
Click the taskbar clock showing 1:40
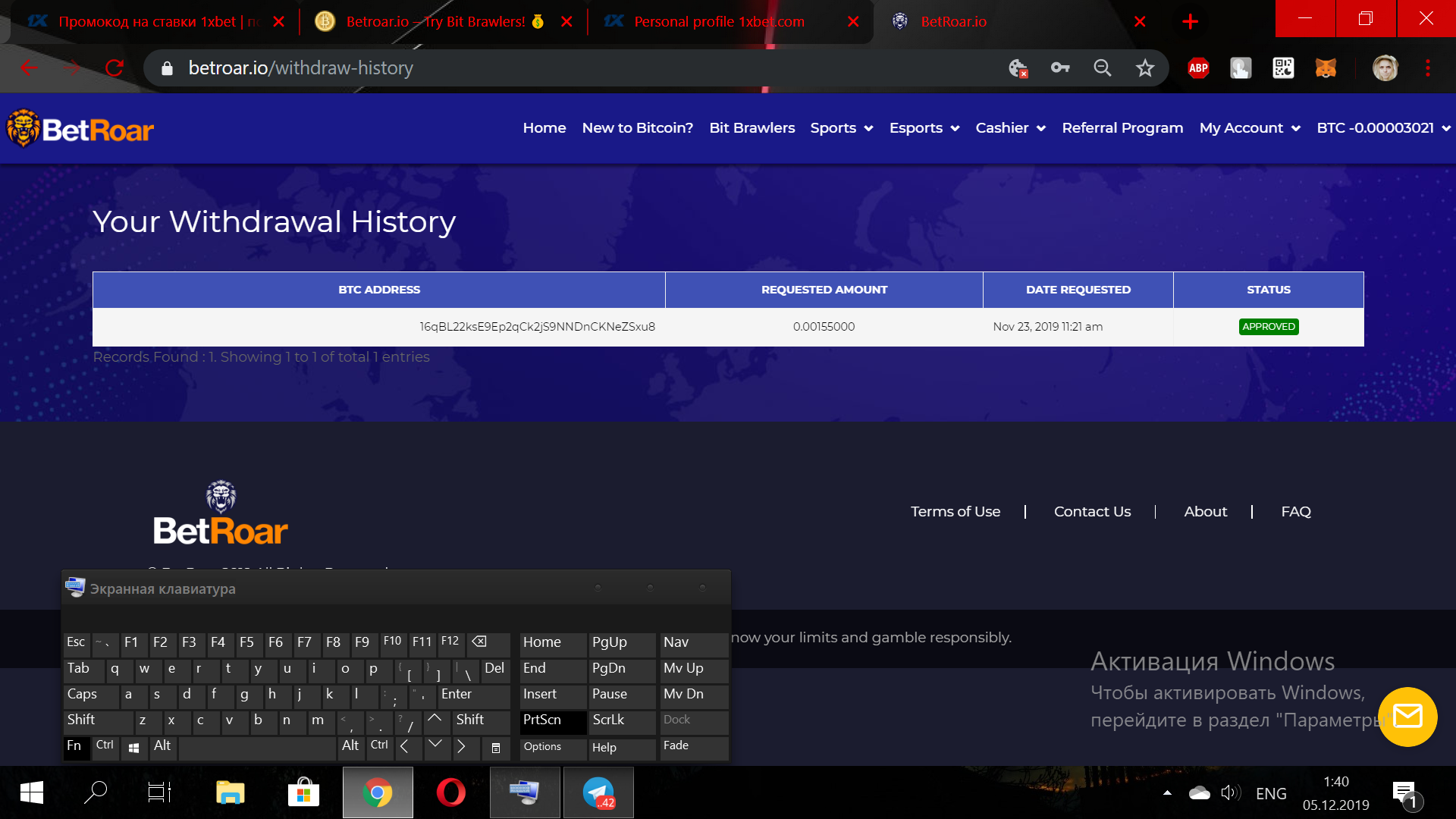pyautogui.click(x=1336, y=793)
